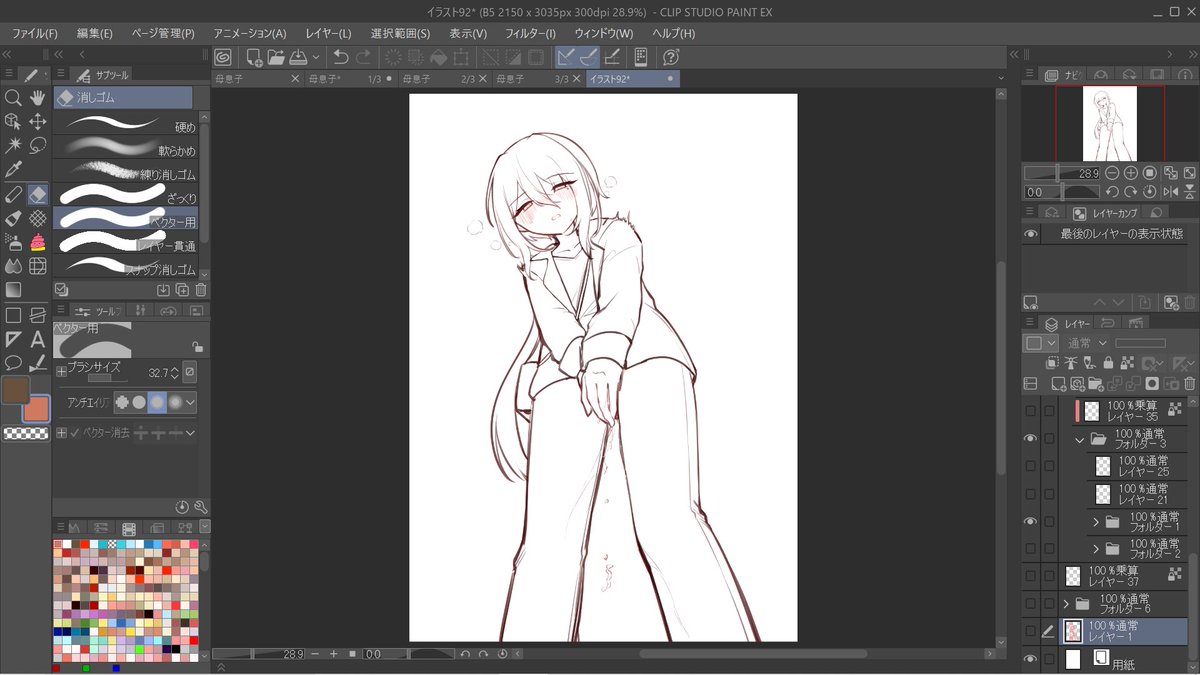Select the 練り消しゴム sub tool

click(x=127, y=169)
